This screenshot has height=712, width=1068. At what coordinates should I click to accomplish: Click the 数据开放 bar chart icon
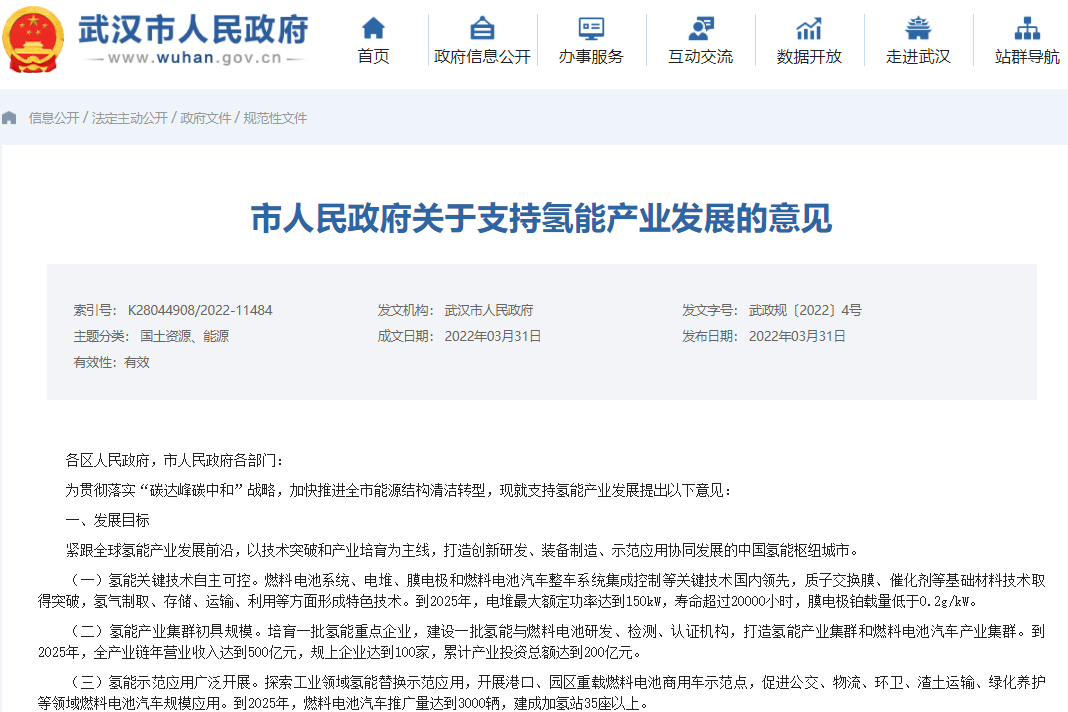tap(808, 29)
